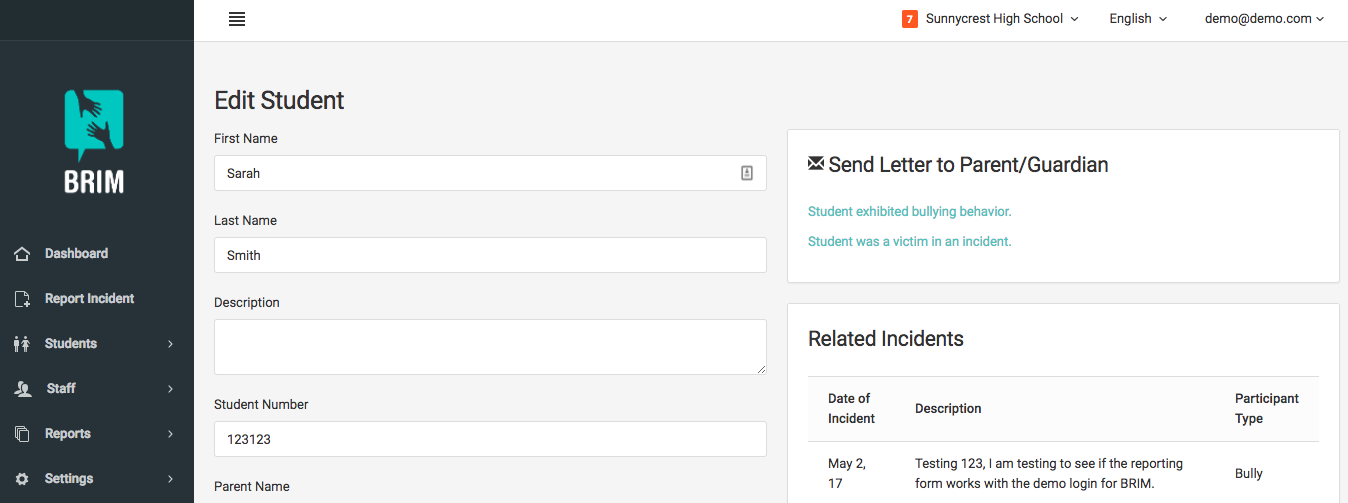Viewport: 1348px width, 503px height.
Task: Open 'Student exhibited bullying behavior' letter link
Action: tap(909, 212)
